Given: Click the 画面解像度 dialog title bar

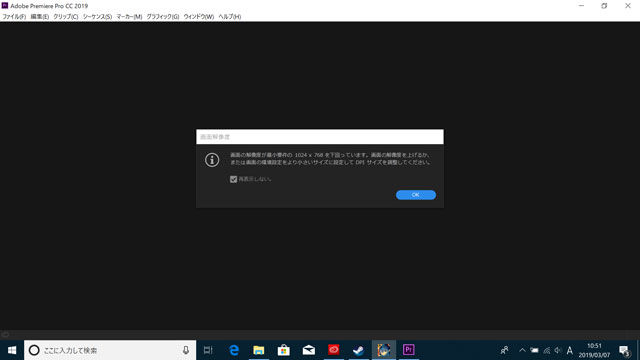Looking at the screenshot, I should (x=320, y=137).
